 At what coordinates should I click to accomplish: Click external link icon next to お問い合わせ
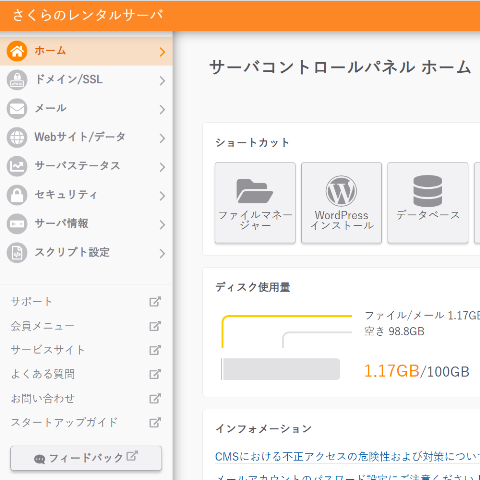click(x=155, y=398)
